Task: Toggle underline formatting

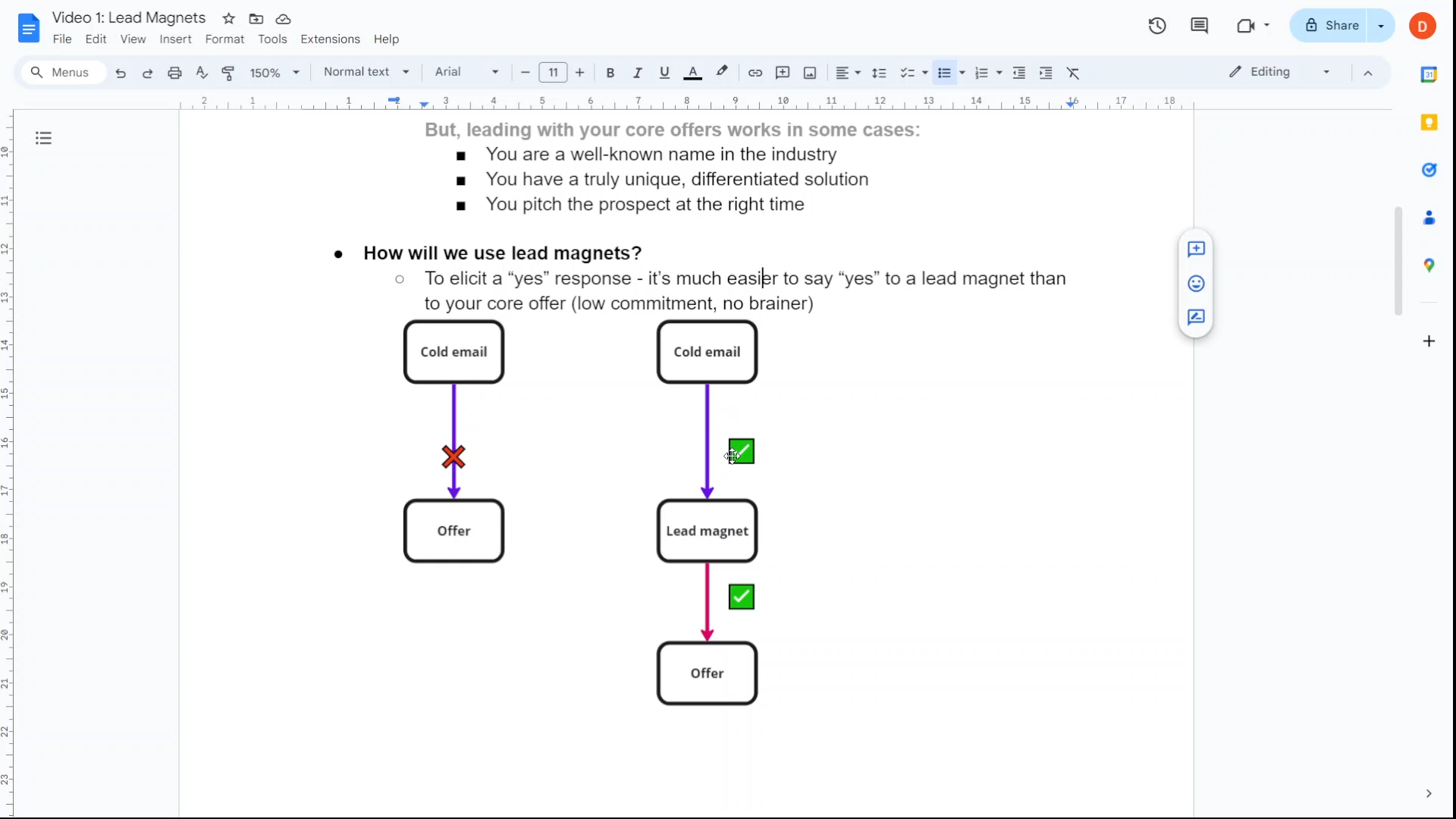Action: 664,73
